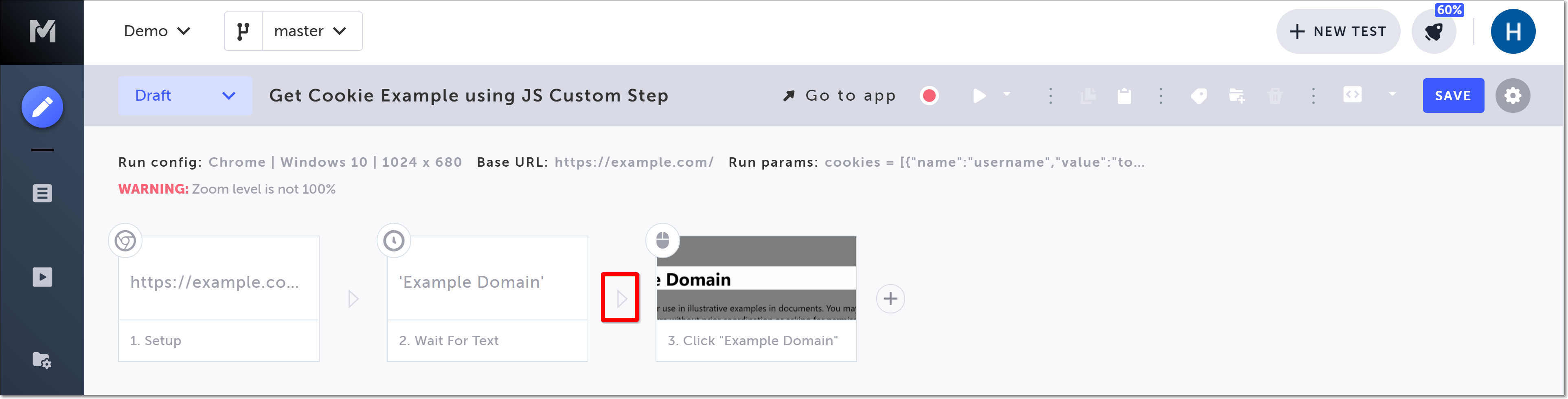The width and height of the screenshot is (1568, 399).
Task: Click the SAVE button
Action: (1452, 96)
